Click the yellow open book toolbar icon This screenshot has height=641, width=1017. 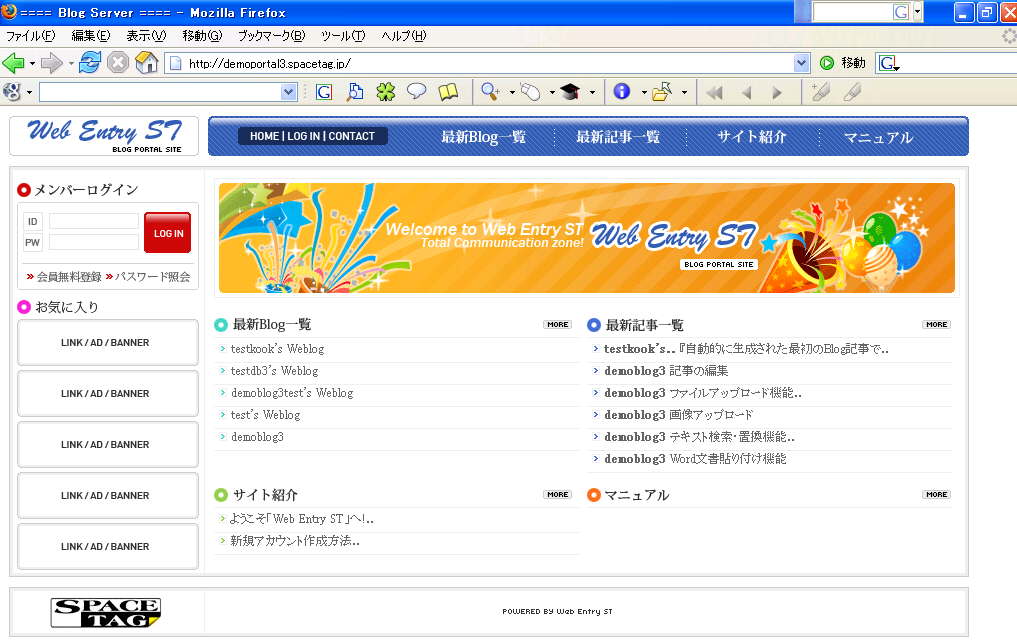pos(448,92)
